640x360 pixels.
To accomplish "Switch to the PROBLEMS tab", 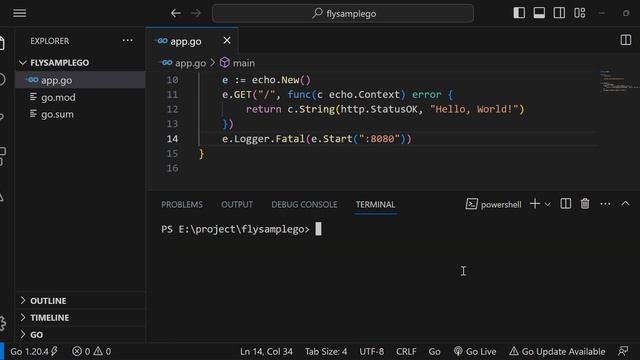I will pyautogui.click(x=182, y=204).
